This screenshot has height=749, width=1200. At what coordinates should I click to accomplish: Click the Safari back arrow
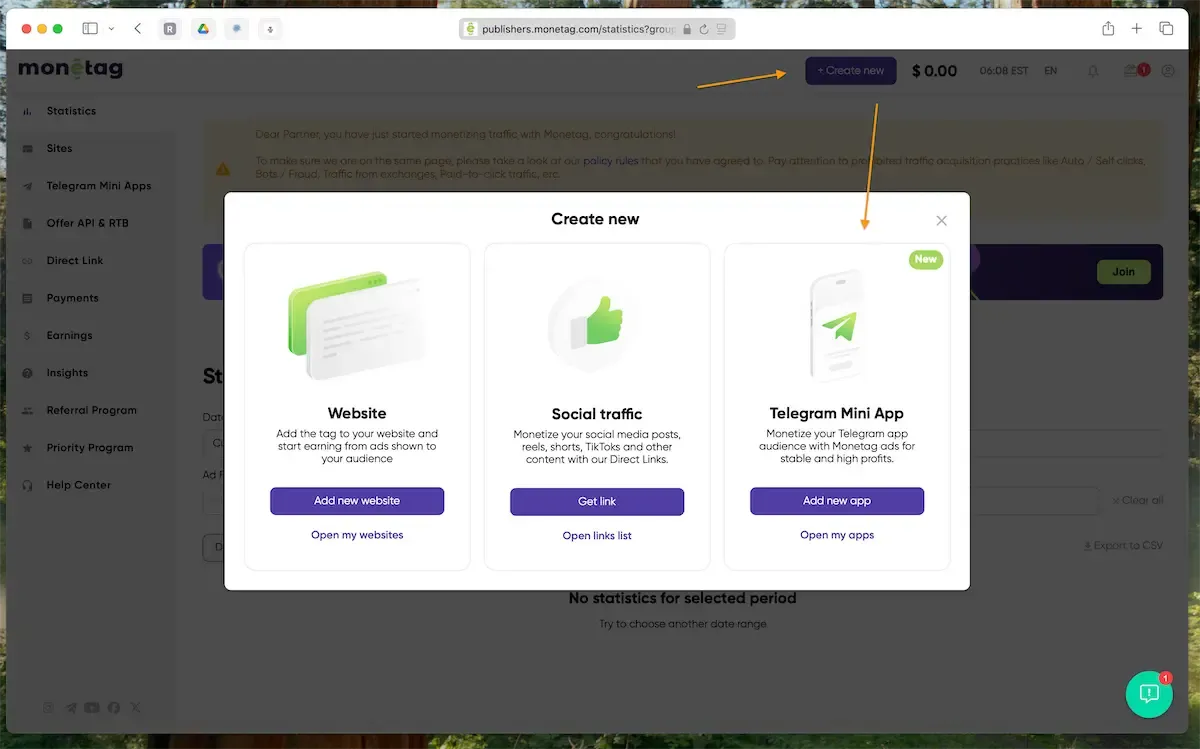137,29
